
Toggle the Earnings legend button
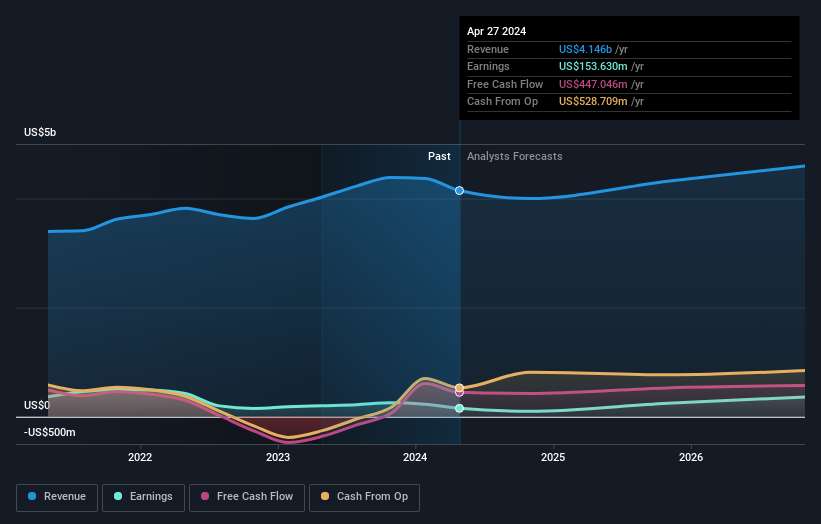click(x=143, y=497)
